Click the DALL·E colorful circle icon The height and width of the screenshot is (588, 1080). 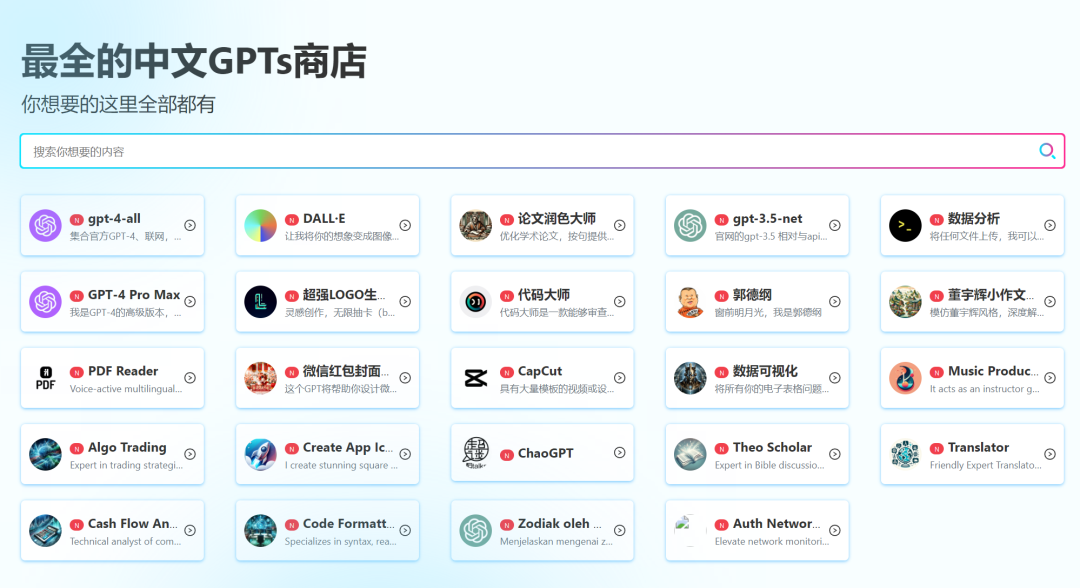tap(260, 225)
